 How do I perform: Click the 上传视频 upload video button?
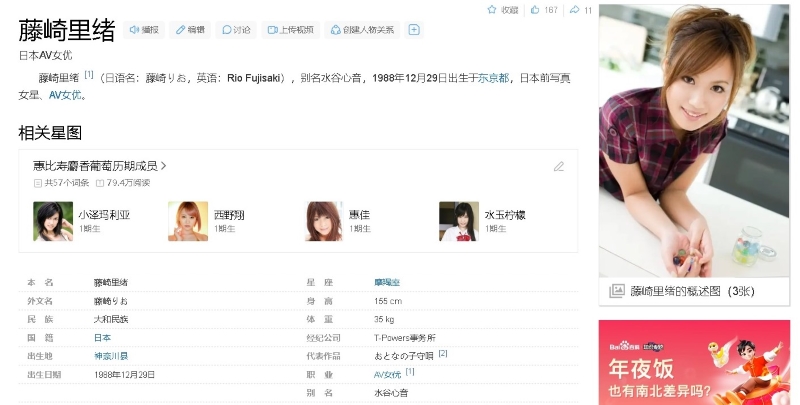pyautogui.click(x=291, y=30)
